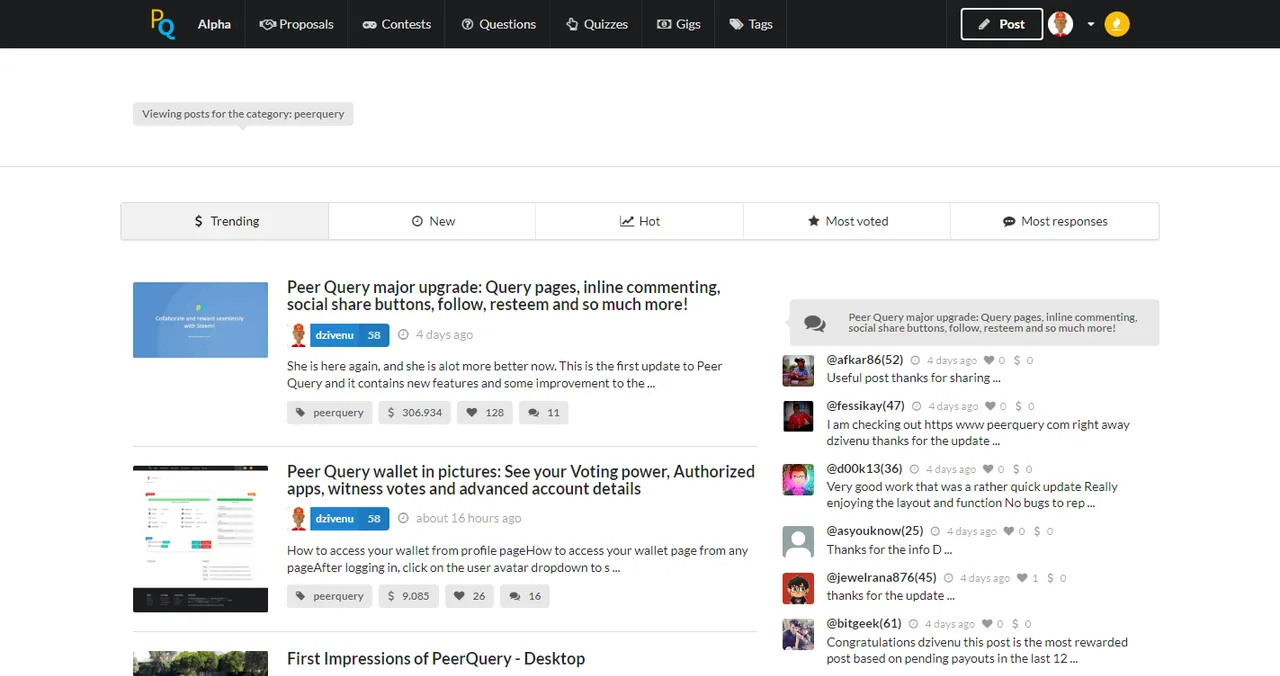Like the comment by @fessikay
The height and width of the screenshot is (676, 1280).
tap(991, 406)
